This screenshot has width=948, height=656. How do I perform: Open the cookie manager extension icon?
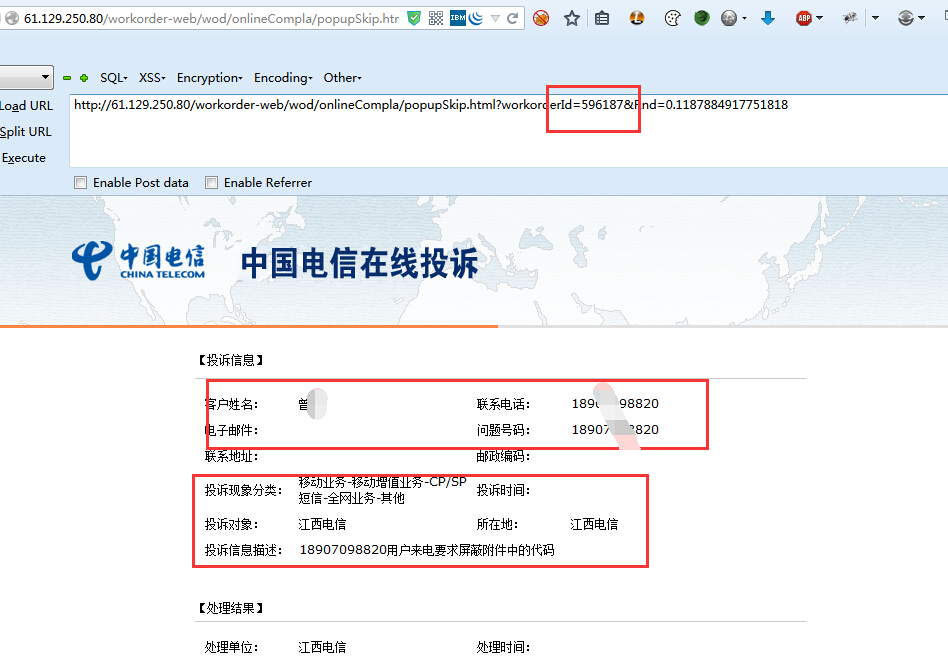click(x=672, y=19)
